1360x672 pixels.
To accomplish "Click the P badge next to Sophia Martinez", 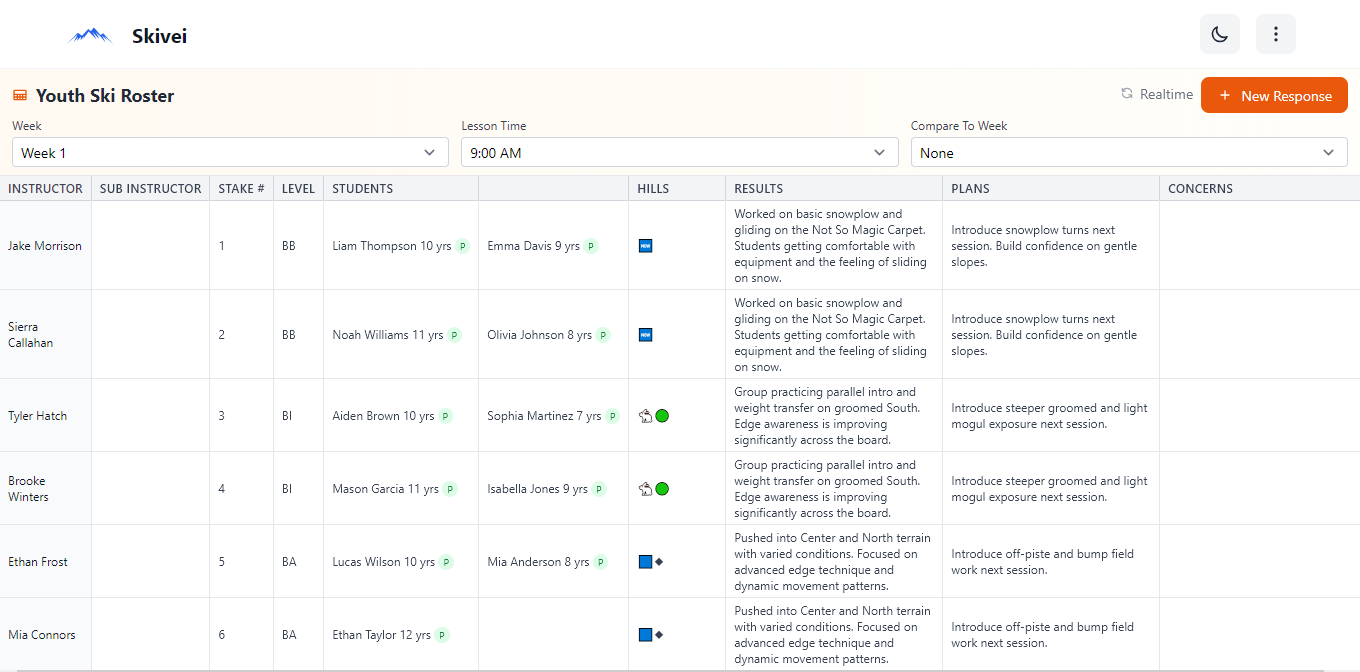I will 613,416.
